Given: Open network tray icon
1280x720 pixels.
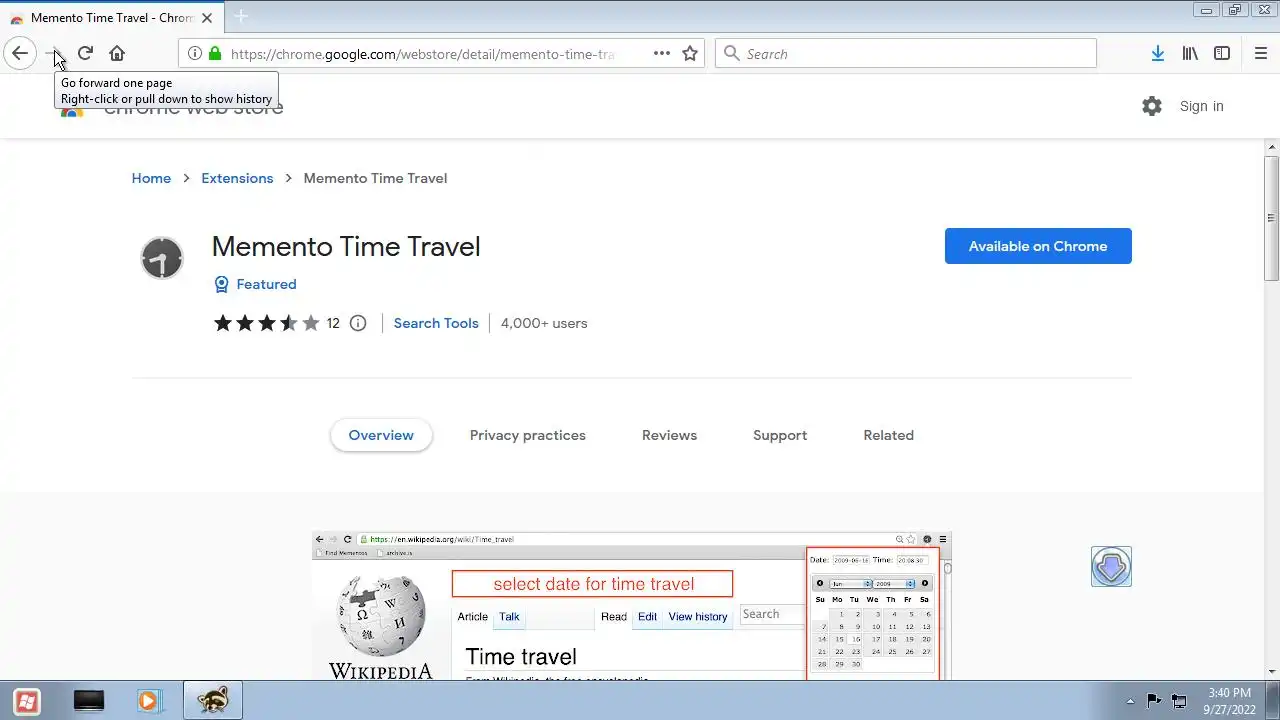Looking at the screenshot, I should 1179,701.
